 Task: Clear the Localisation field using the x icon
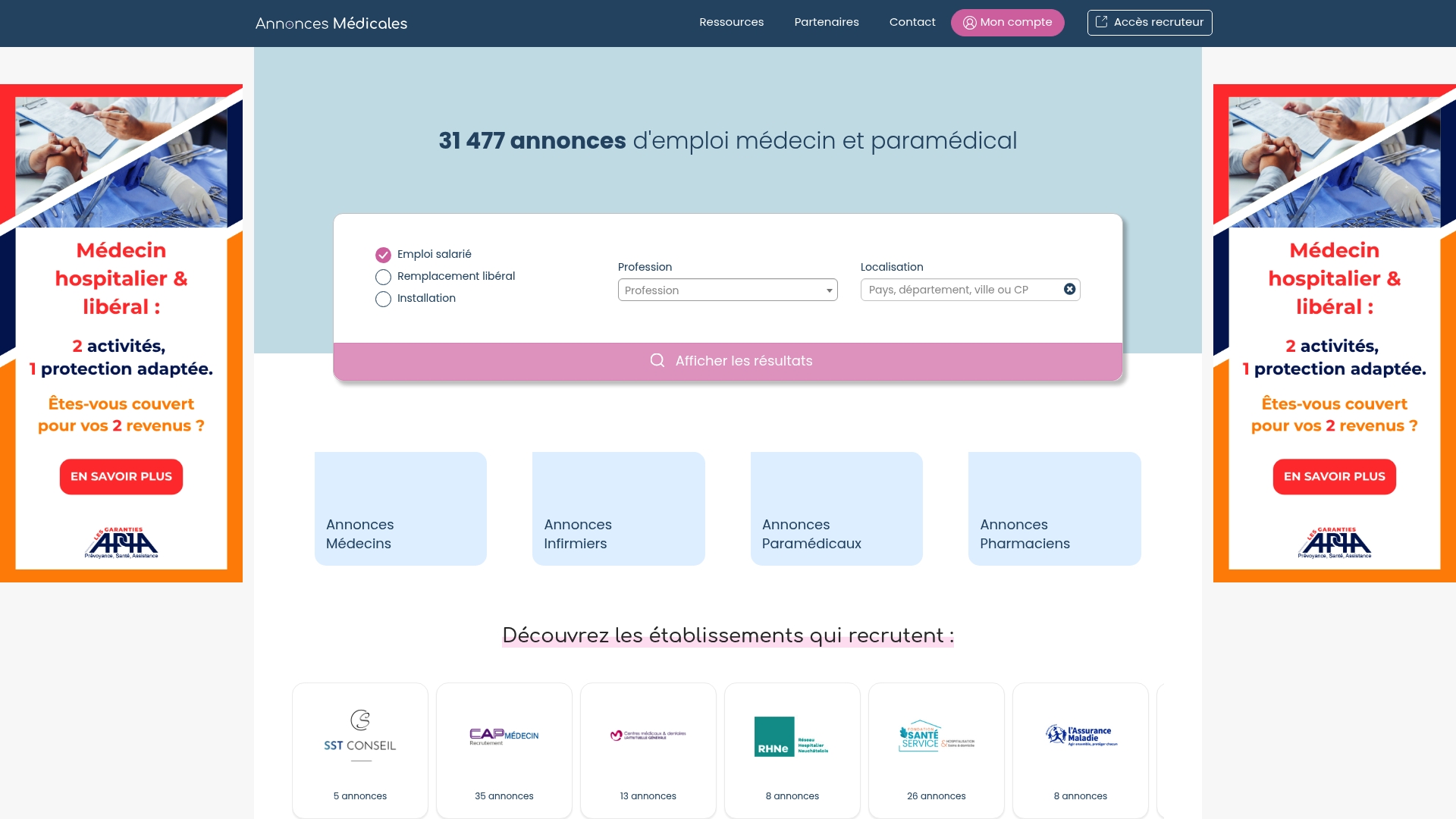(1069, 289)
